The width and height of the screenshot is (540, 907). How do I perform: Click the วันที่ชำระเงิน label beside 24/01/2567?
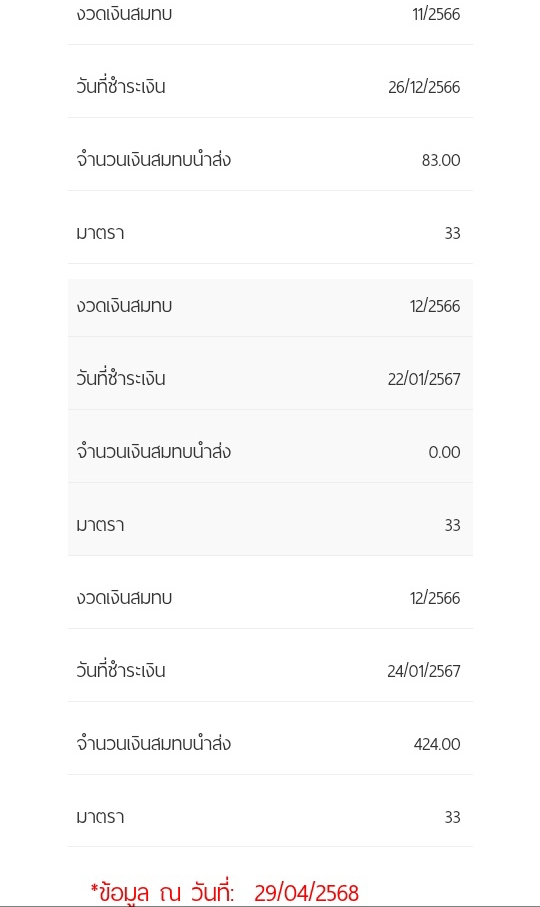121,670
